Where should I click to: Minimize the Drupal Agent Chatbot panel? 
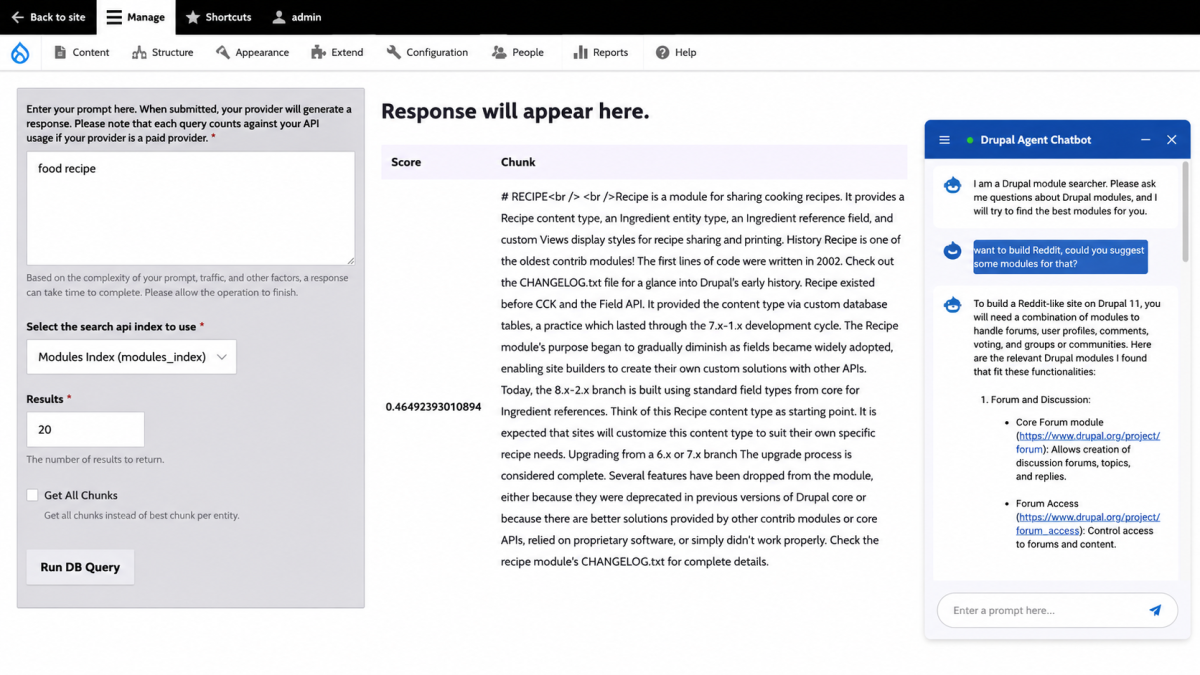click(1146, 140)
